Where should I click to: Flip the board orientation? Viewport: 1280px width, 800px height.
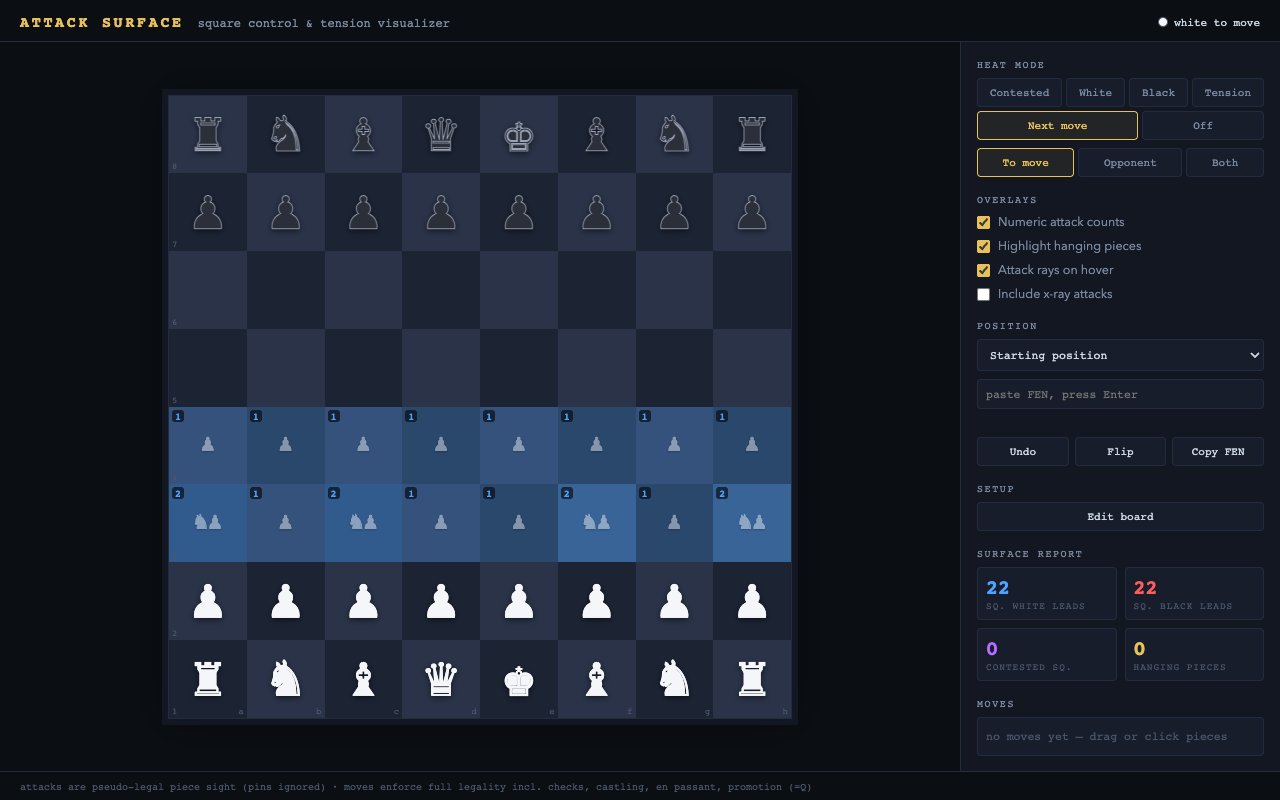(x=1120, y=452)
